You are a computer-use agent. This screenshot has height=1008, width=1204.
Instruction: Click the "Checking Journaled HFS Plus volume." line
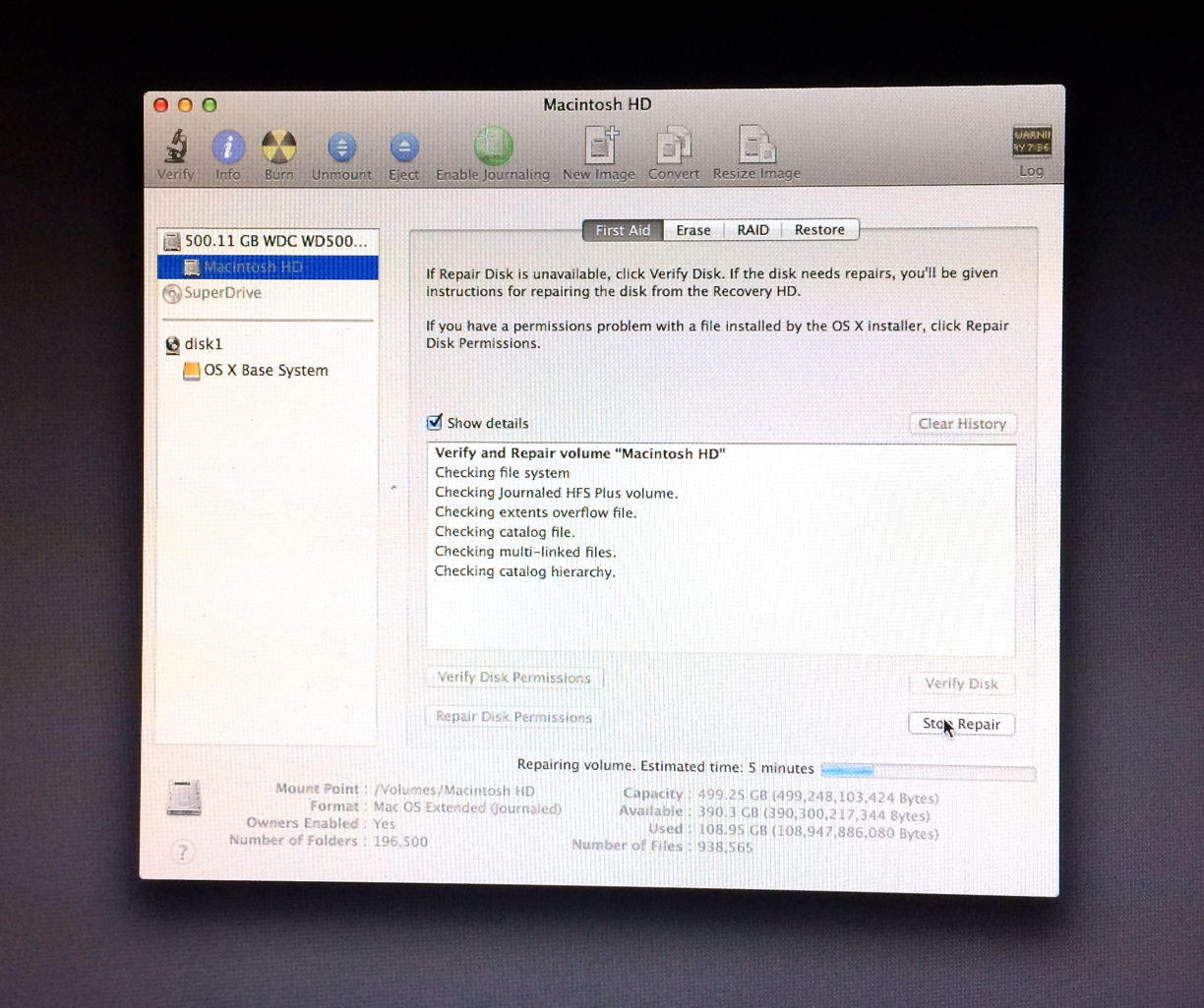click(557, 493)
